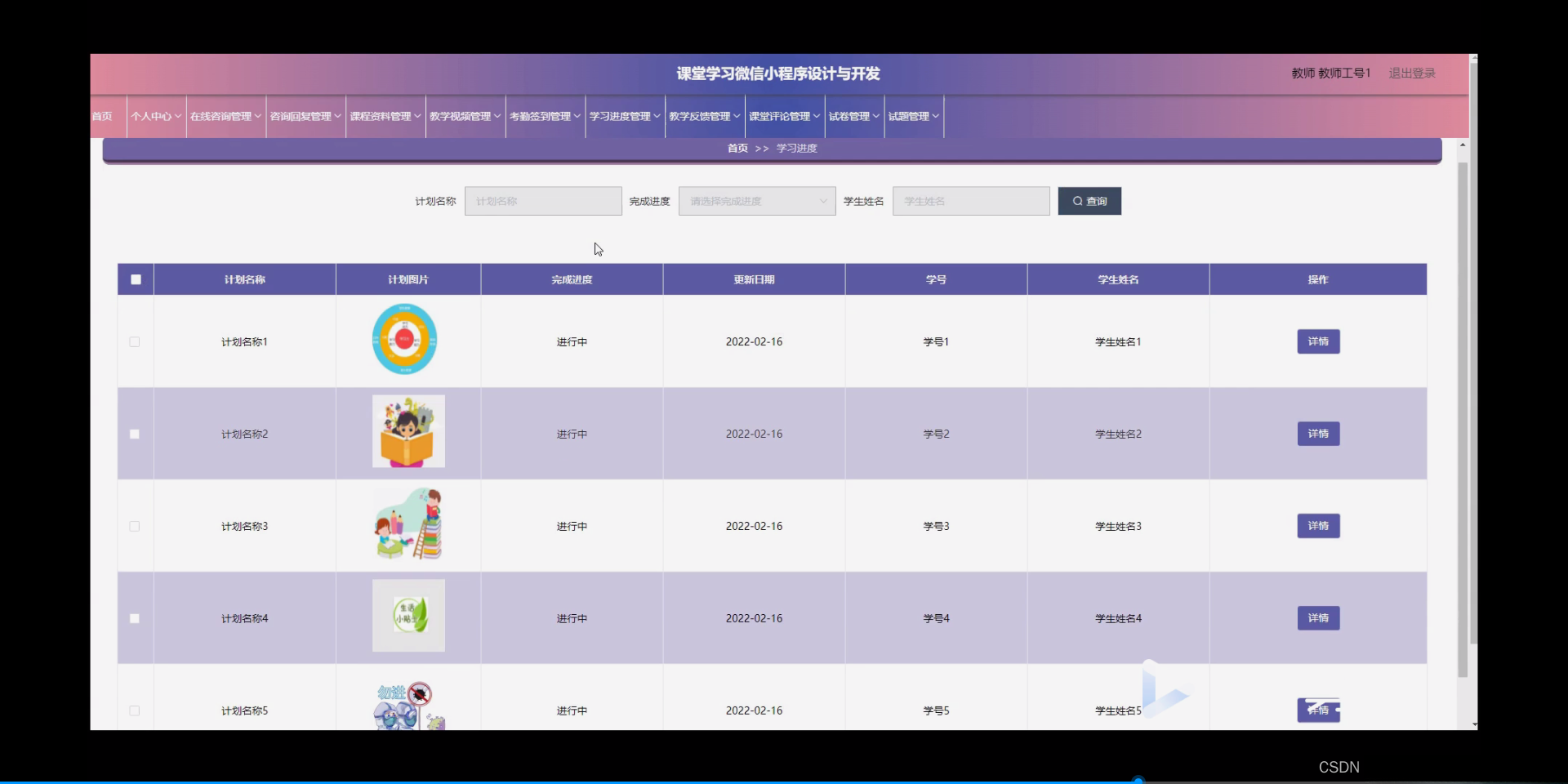Click the blue 查询 search button
The height and width of the screenshot is (784, 1568).
pos(1089,200)
